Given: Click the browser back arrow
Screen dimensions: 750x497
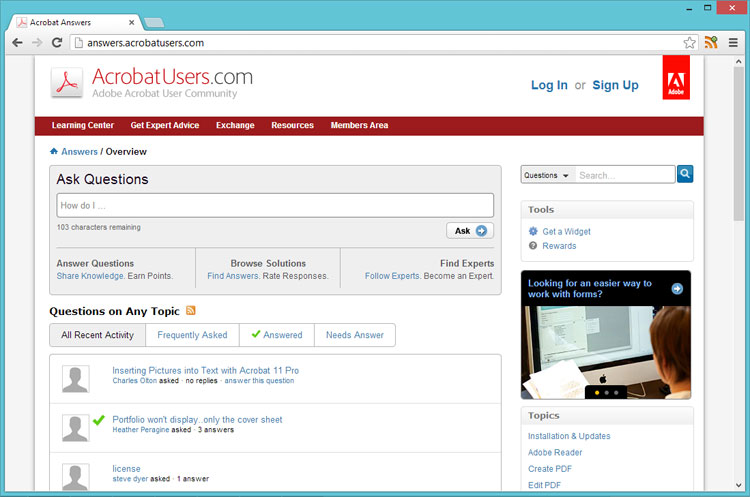Looking at the screenshot, I should [17, 43].
